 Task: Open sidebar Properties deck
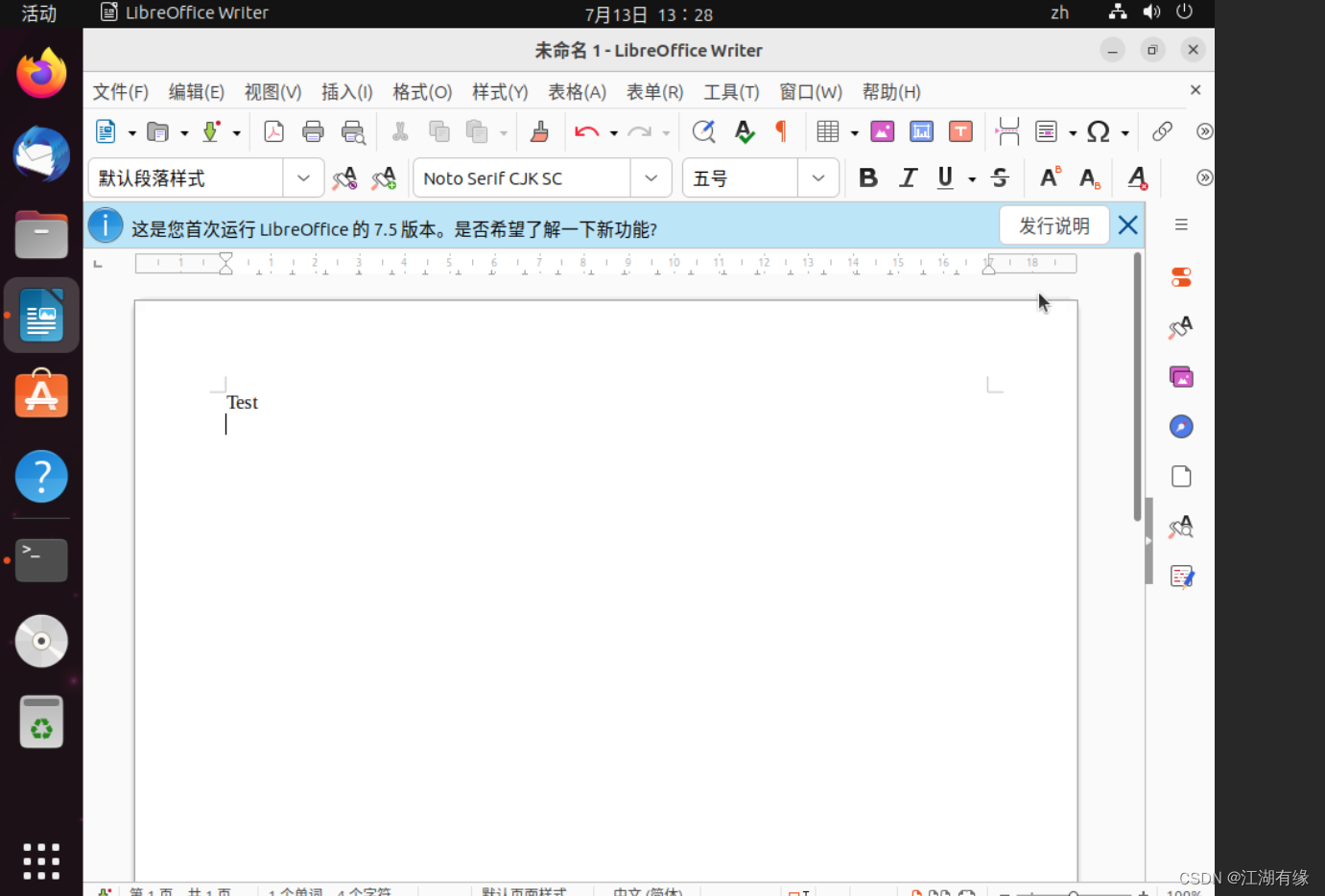[1181, 277]
